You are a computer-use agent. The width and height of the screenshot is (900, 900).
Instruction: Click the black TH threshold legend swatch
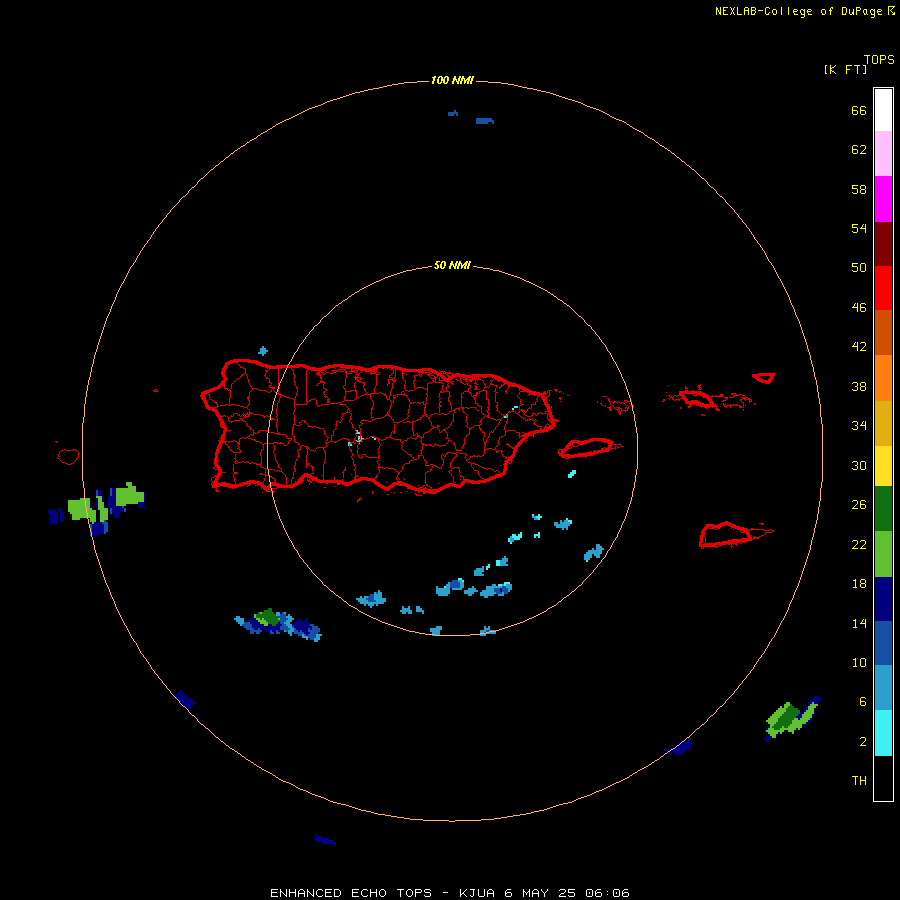[x=883, y=778]
